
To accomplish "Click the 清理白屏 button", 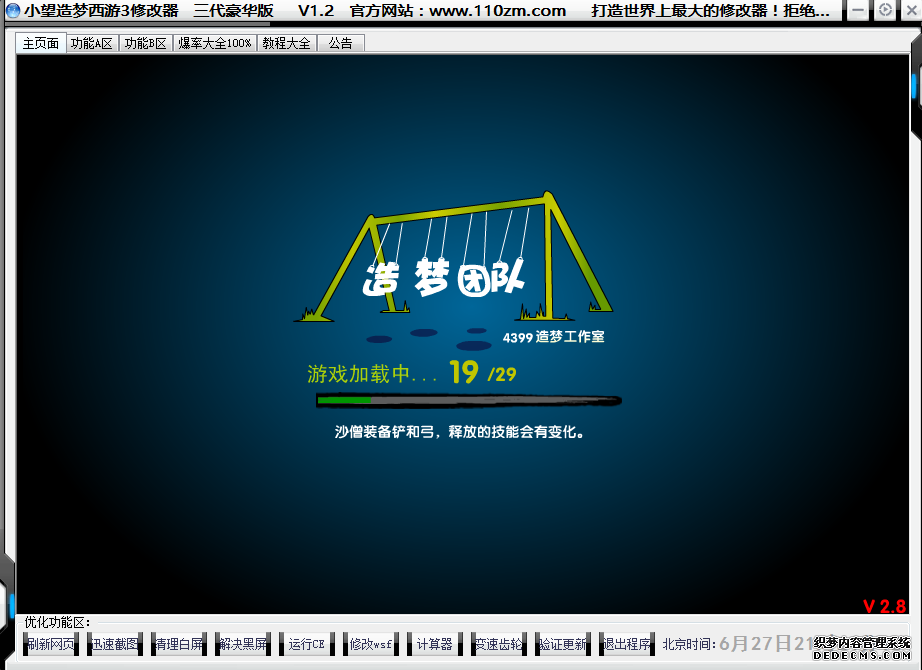I will [179, 644].
